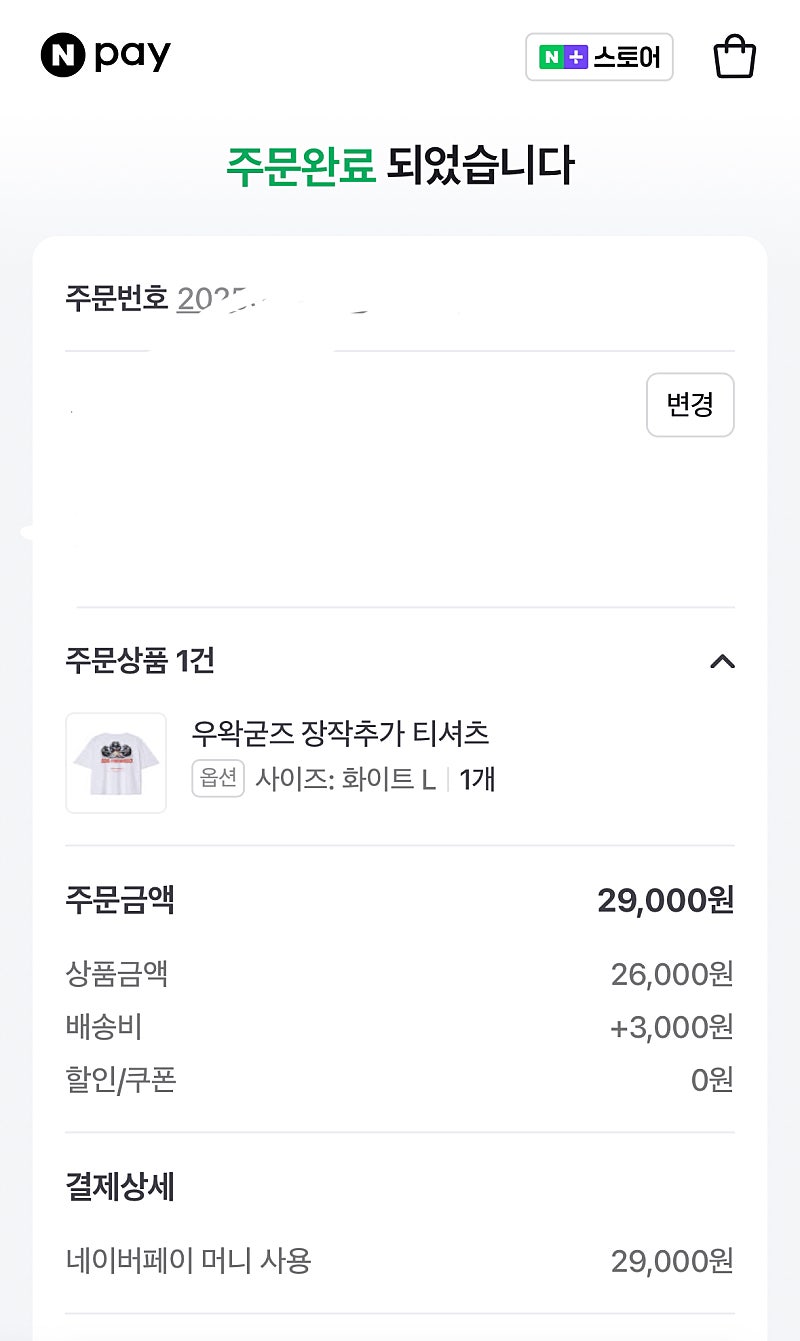Select the 사이즈: 화이트 L option text
Image resolution: width=800 pixels, height=1341 pixels.
[345, 779]
